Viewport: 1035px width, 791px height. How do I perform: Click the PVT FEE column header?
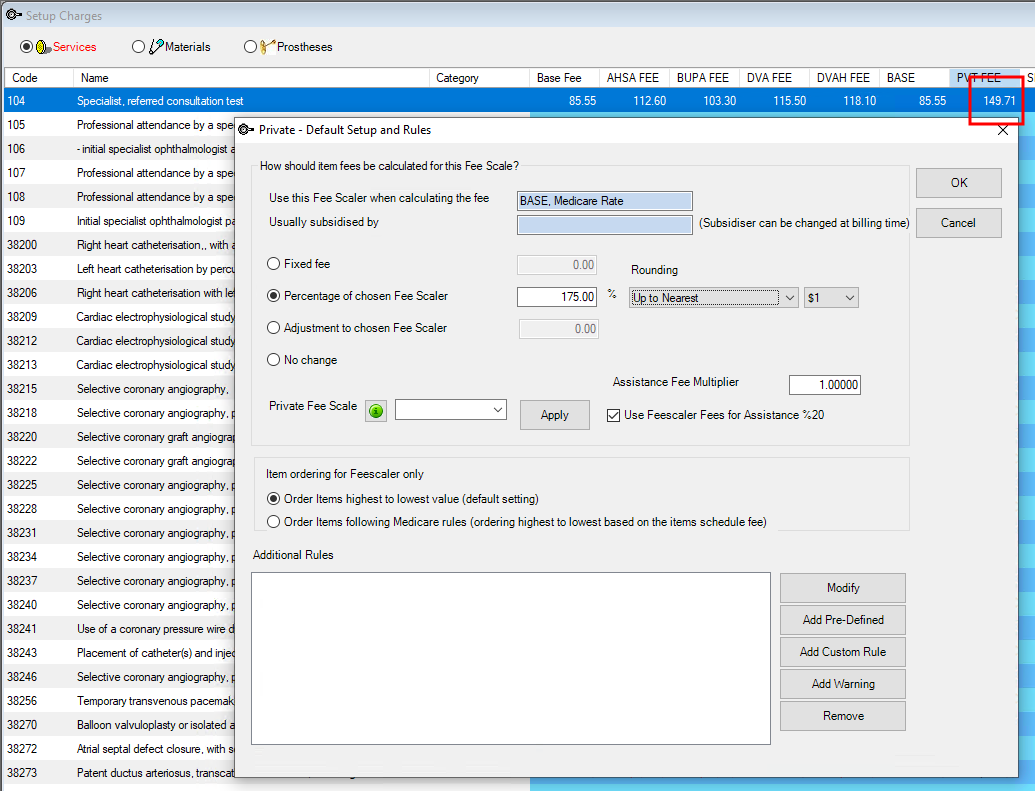(985, 78)
